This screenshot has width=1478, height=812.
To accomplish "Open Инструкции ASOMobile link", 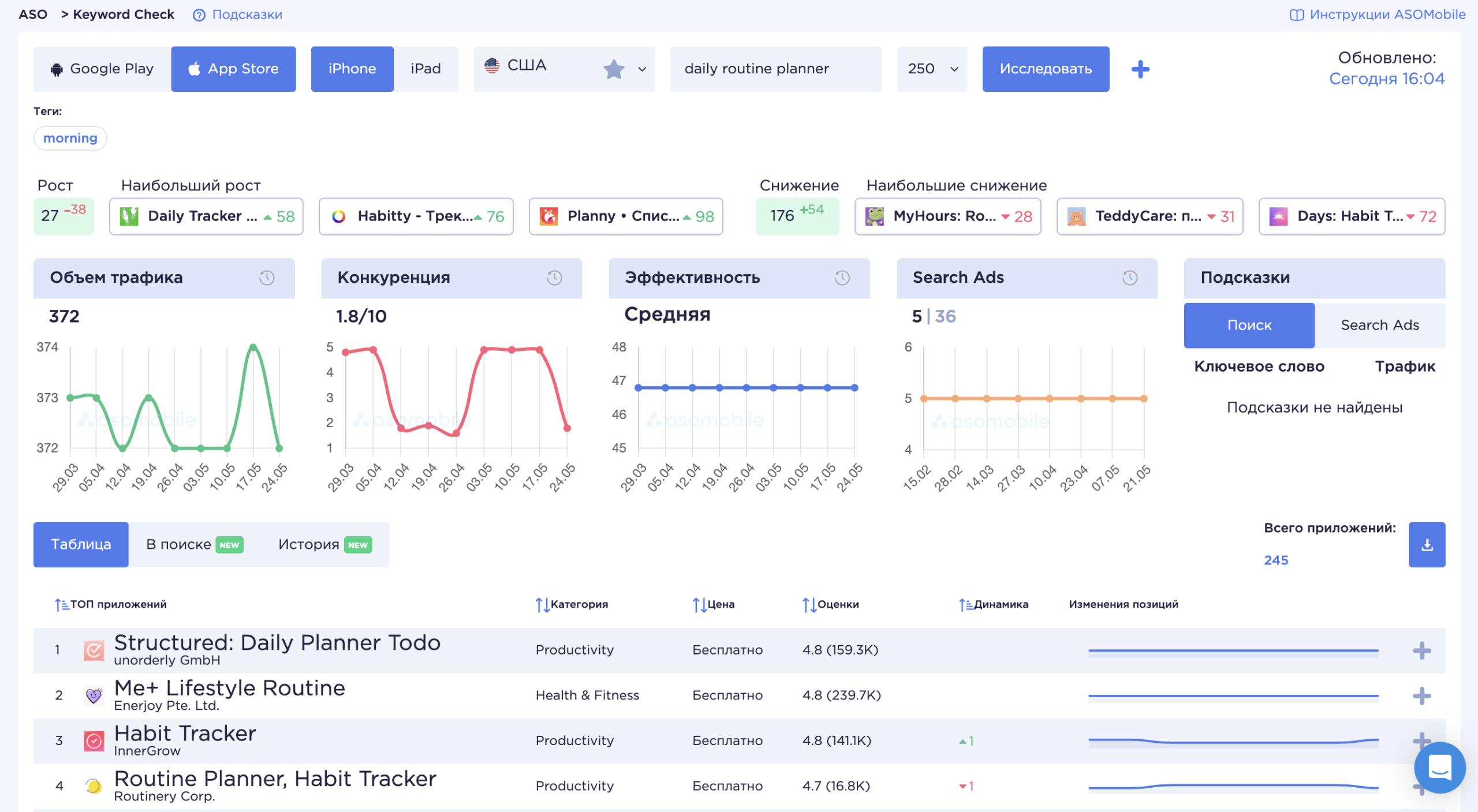I will coord(1378,14).
